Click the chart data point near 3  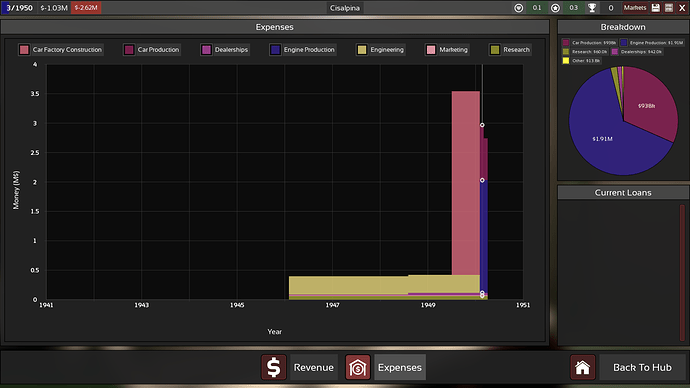click(x=482, y=125)
